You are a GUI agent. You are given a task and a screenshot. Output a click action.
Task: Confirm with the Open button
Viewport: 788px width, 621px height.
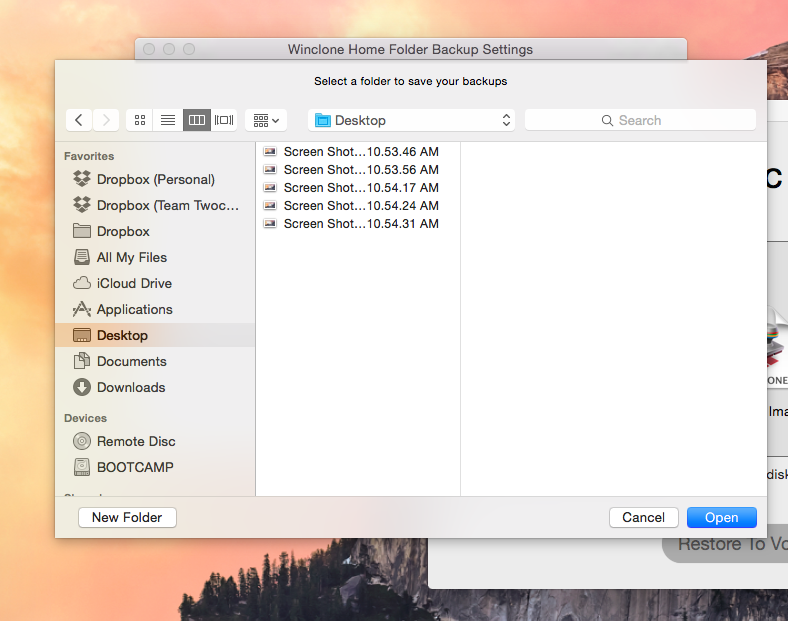(722, 518)
